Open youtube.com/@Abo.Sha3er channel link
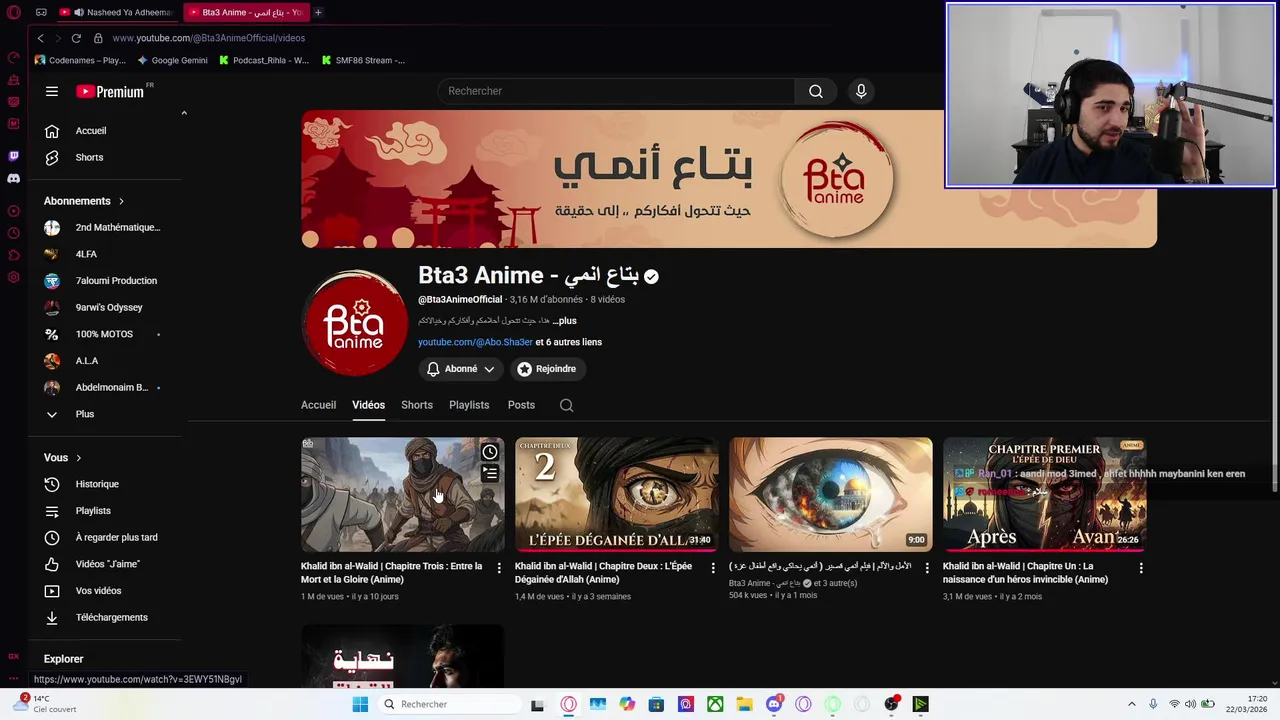 (x=475, y=342)
